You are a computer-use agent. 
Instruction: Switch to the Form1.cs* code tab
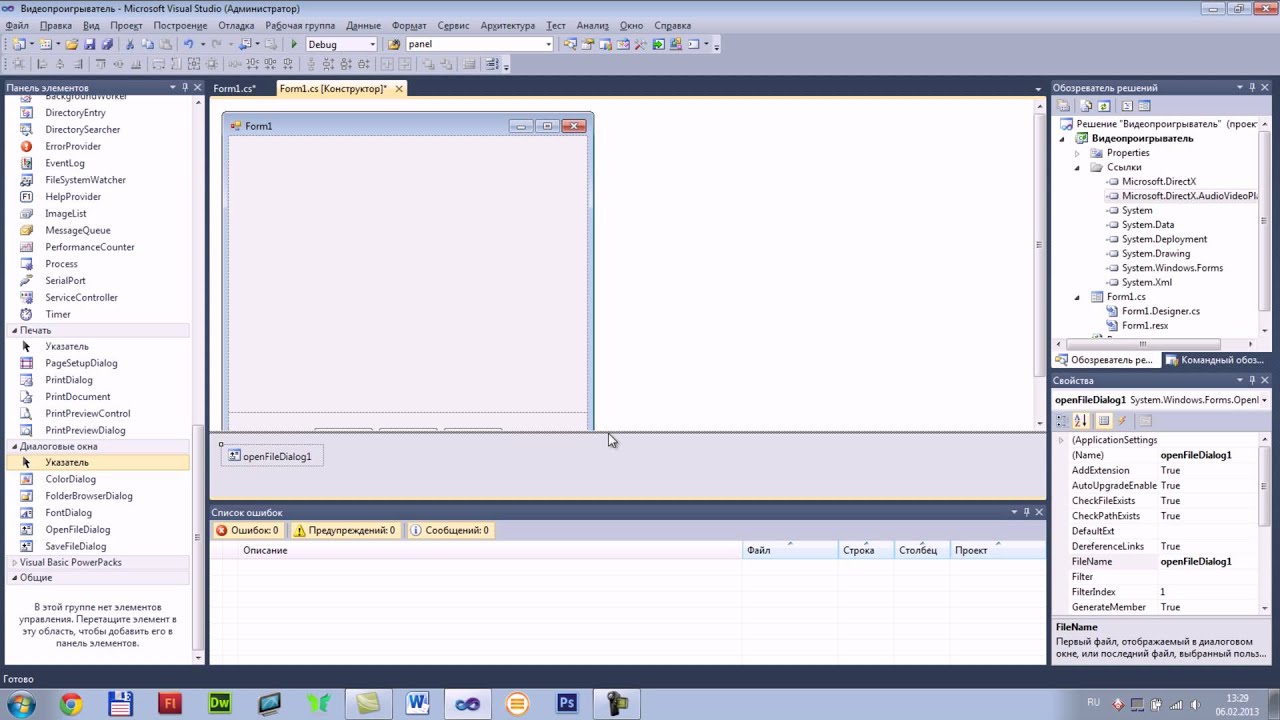tap(234, 89)
